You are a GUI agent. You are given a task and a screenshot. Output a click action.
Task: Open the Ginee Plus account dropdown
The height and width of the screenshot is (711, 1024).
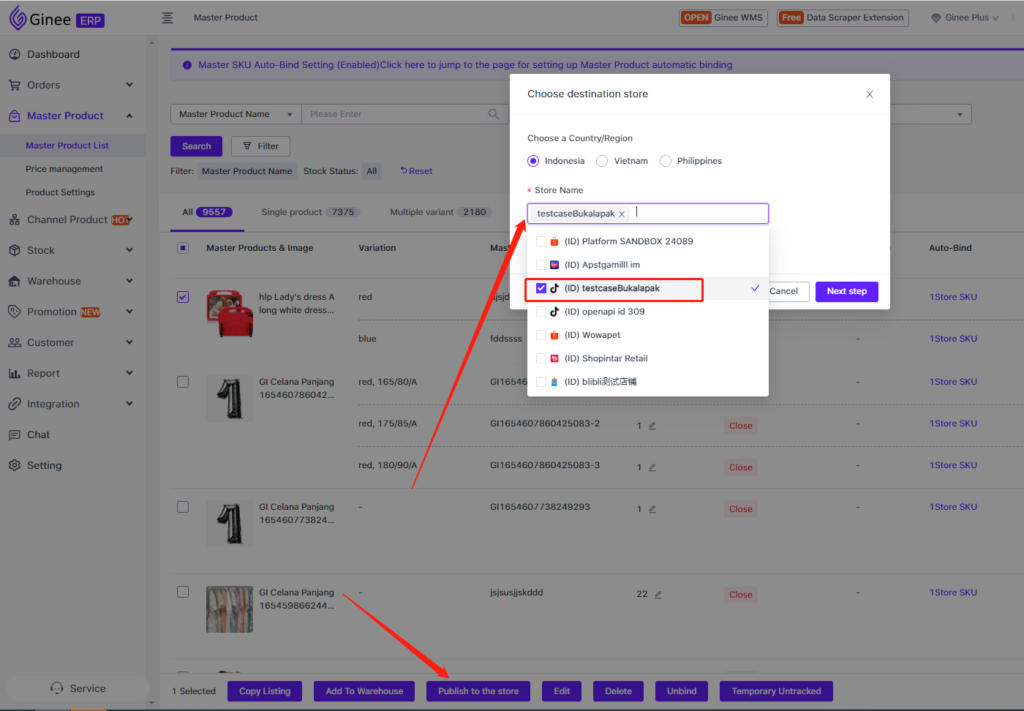click(965, 18)
